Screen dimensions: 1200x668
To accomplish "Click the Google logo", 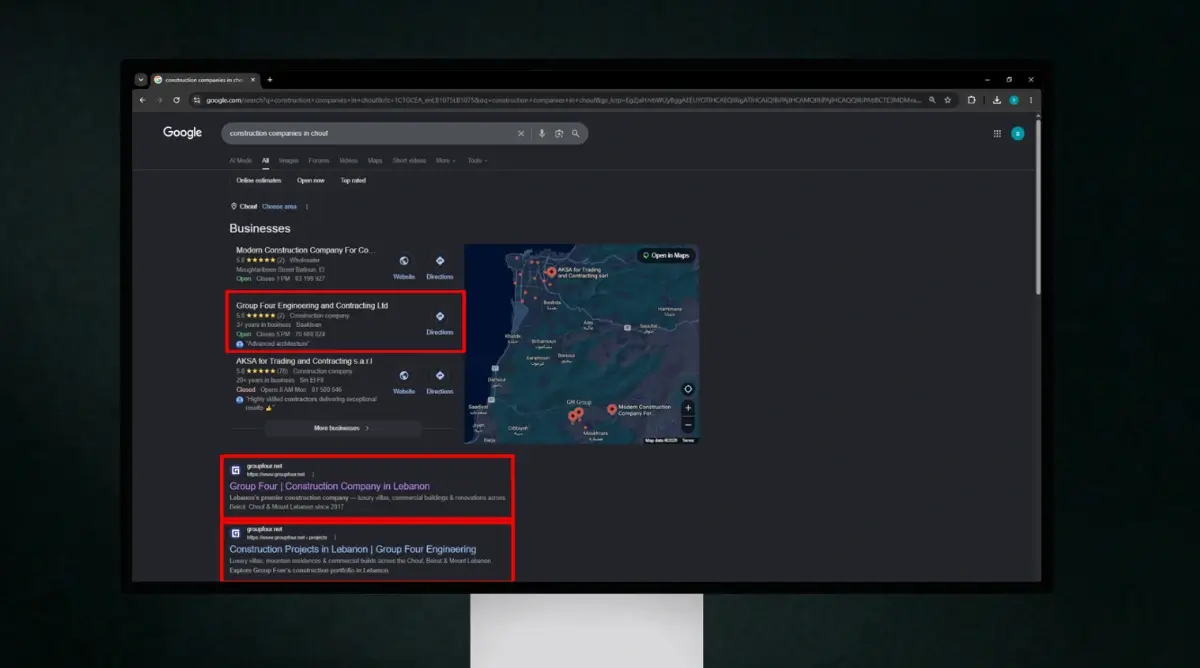I will pyautogui.click(x=182, y=132).
